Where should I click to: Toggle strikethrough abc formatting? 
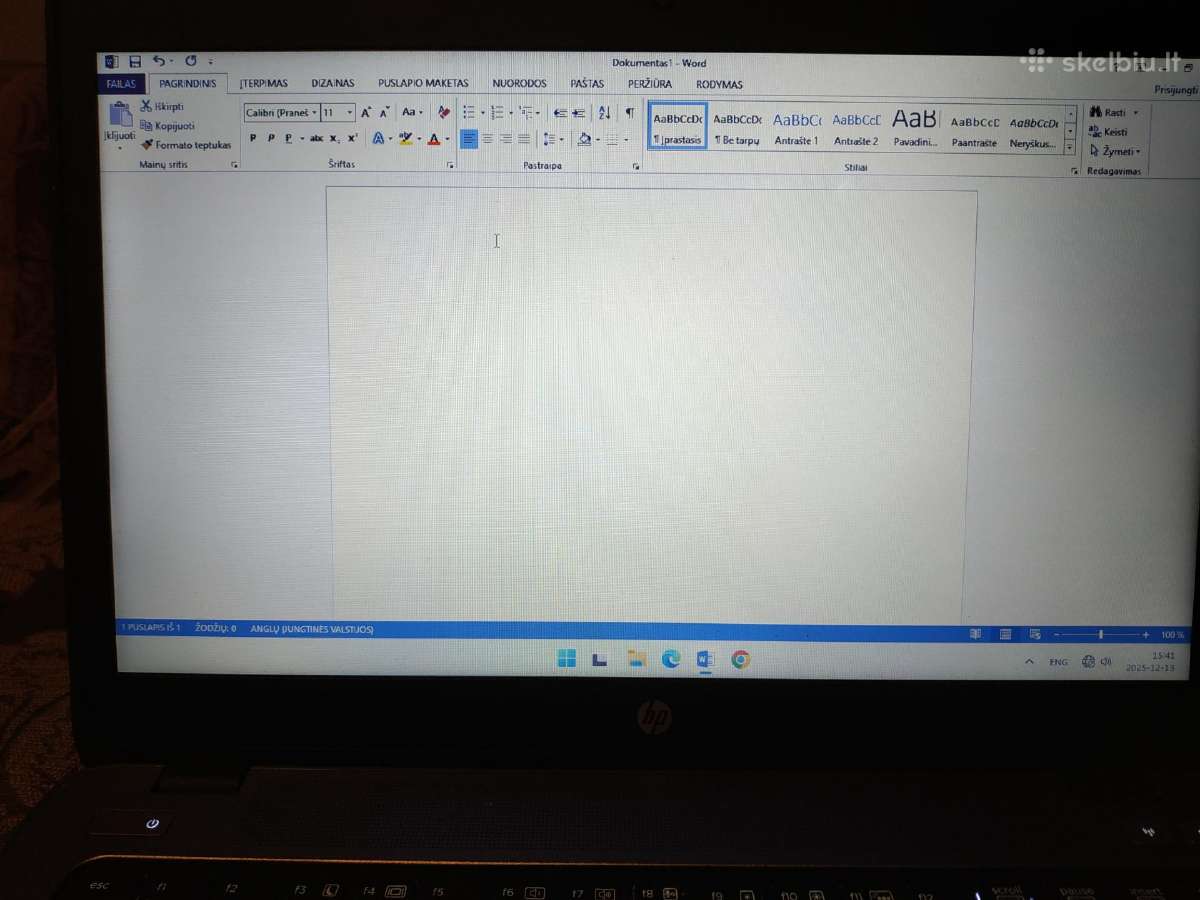click(x=316, y=139)
